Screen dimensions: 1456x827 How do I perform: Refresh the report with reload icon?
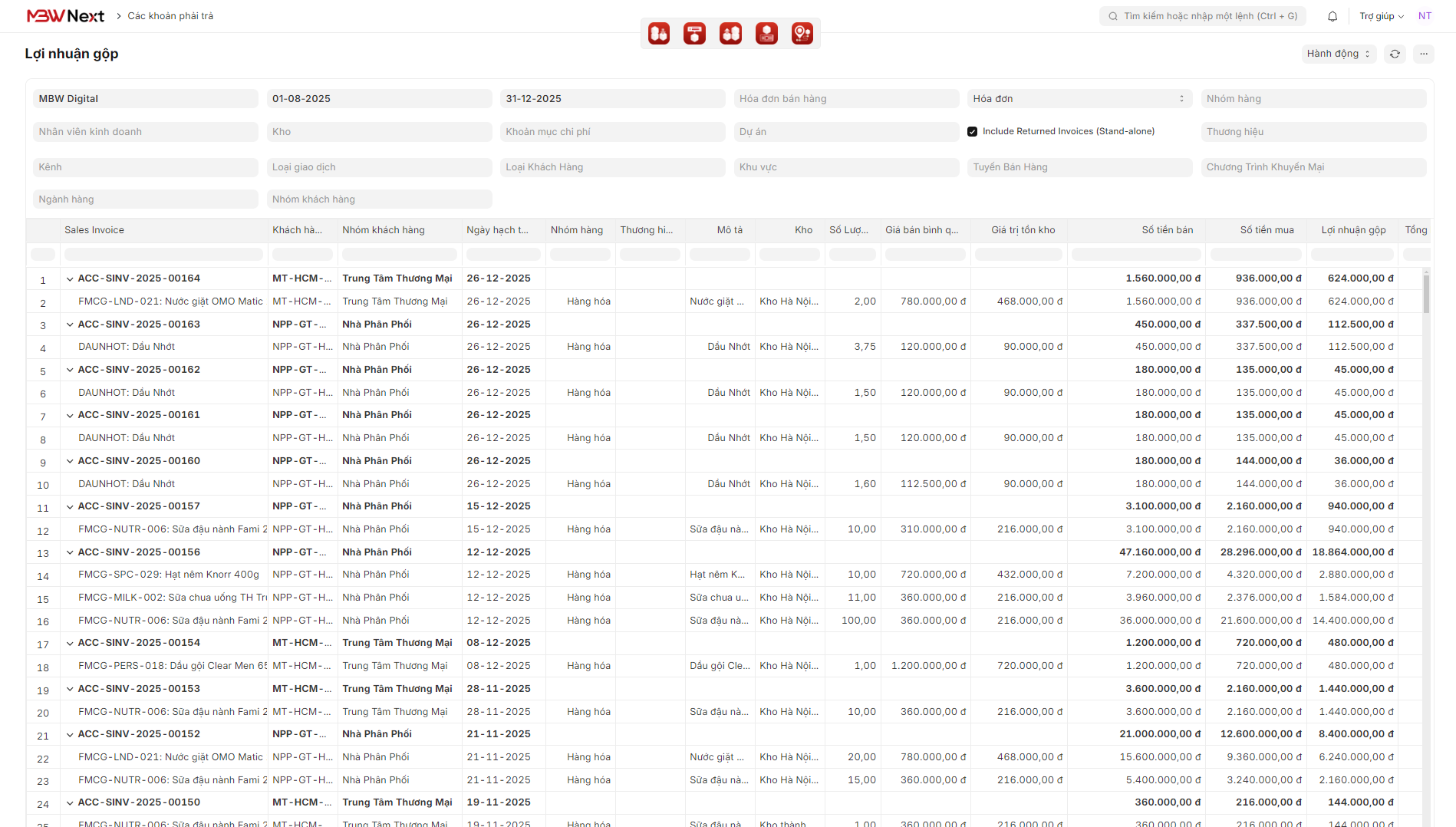pos(1395,54)
